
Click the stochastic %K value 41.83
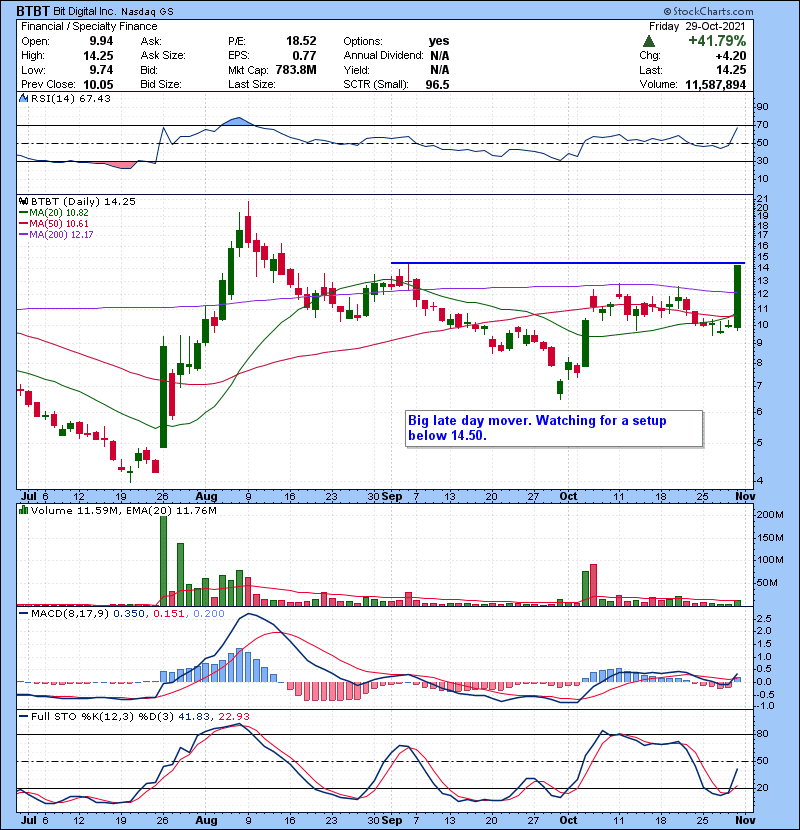(x=193, y=716)
